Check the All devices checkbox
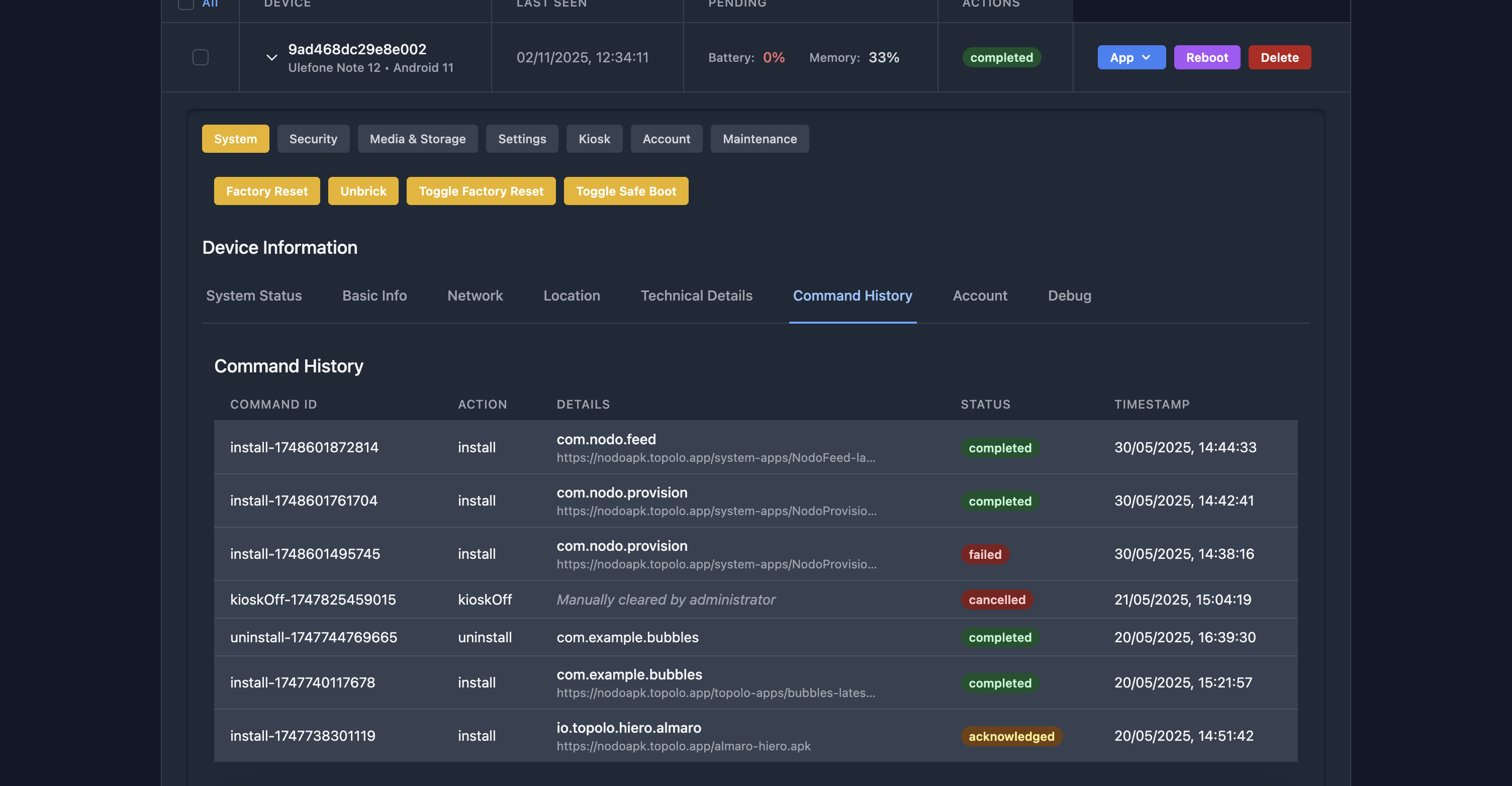 pyautogui.click(x=185, y=4)
